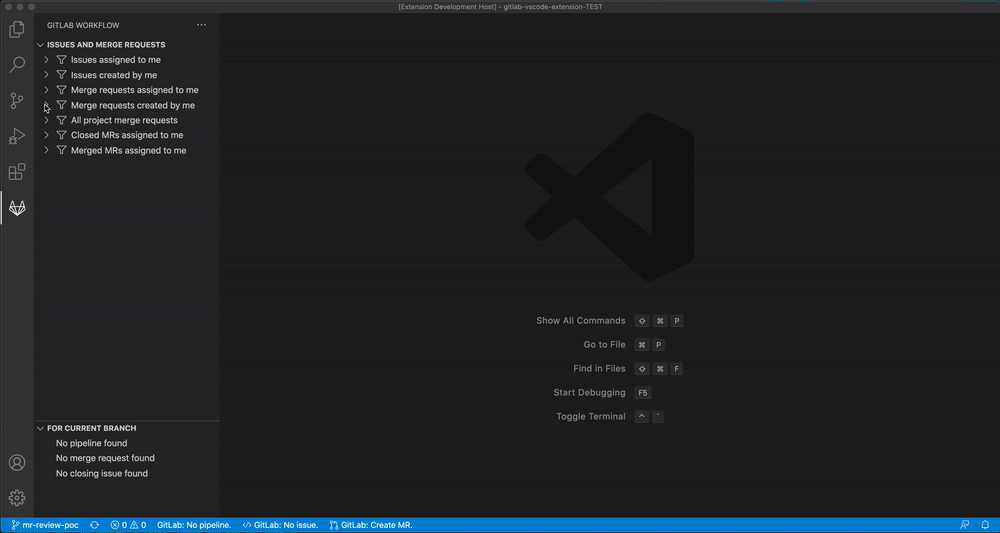Click the F5 key hint
The height and width of the screenshot is (533, 1000).
click(x=642, y=393)
